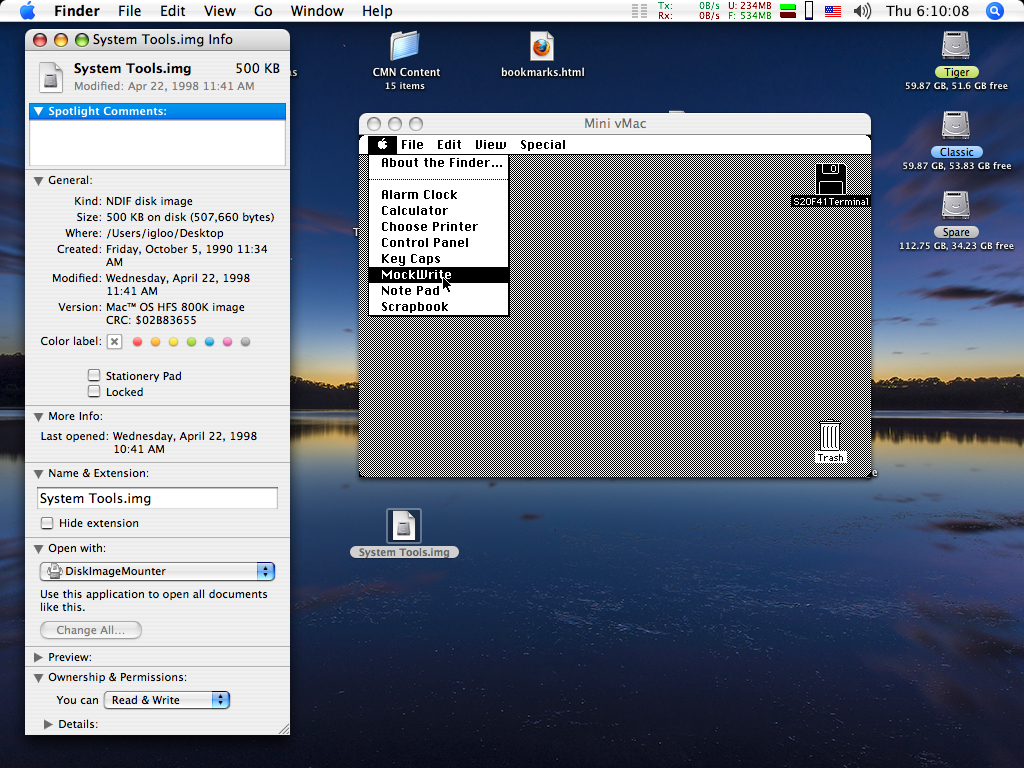
Task: Apply the red color label
Action: pyautogui.click(x=137, y=342)
